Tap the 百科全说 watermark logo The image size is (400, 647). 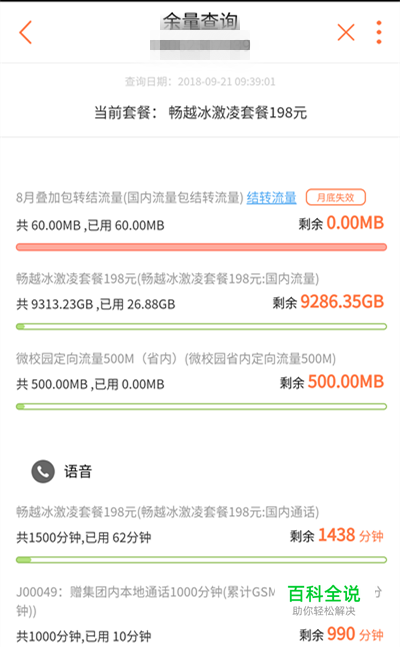click(324, 599)
